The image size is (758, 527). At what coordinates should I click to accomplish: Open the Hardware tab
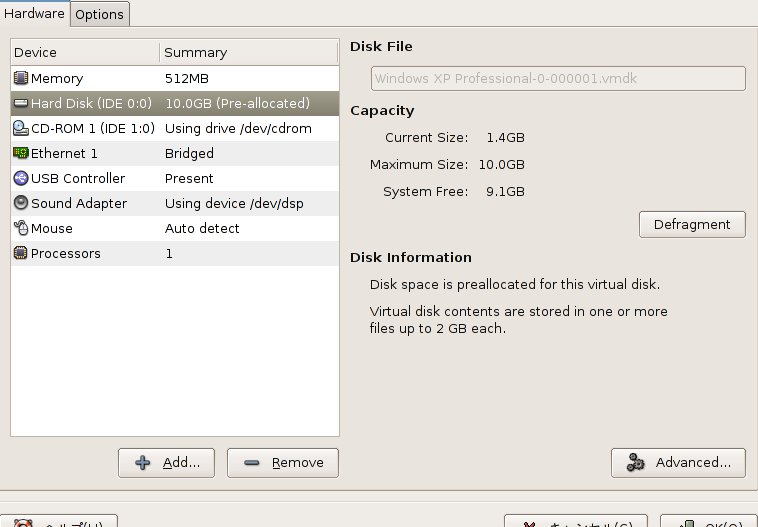point(35,14)
